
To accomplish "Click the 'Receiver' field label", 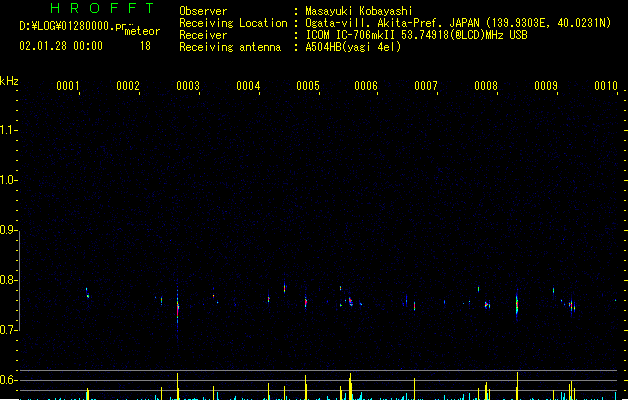I will (x=203, y=35).
